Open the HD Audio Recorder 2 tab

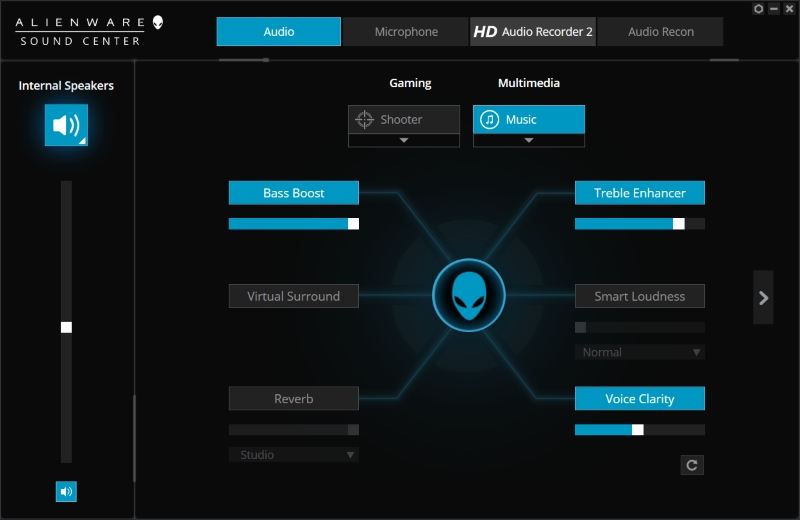coord(533,32)
